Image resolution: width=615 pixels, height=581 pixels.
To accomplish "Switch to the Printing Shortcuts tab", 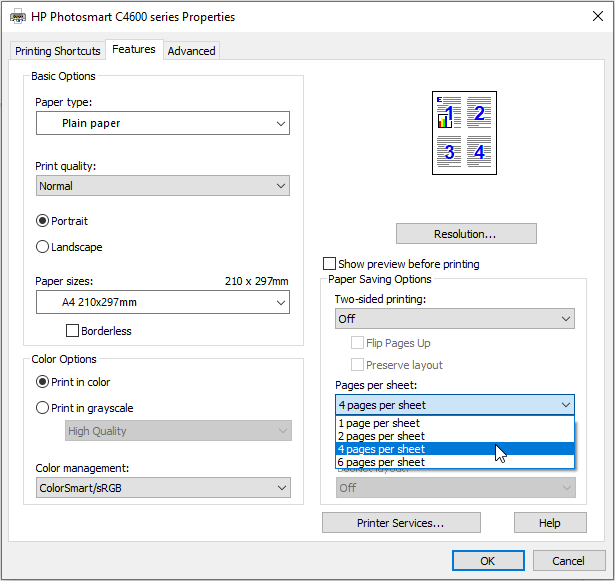I will click(x=58, y=51).
